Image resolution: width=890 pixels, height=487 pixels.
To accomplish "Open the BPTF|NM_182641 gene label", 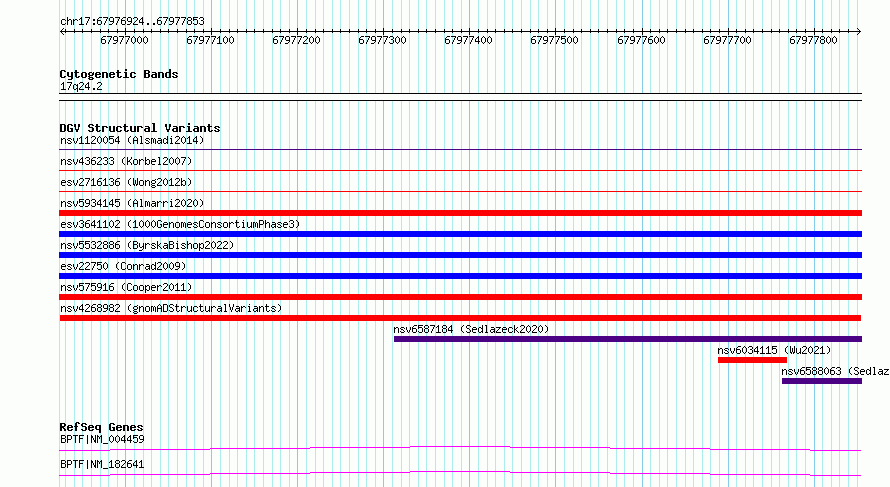I will click(102, 464).
